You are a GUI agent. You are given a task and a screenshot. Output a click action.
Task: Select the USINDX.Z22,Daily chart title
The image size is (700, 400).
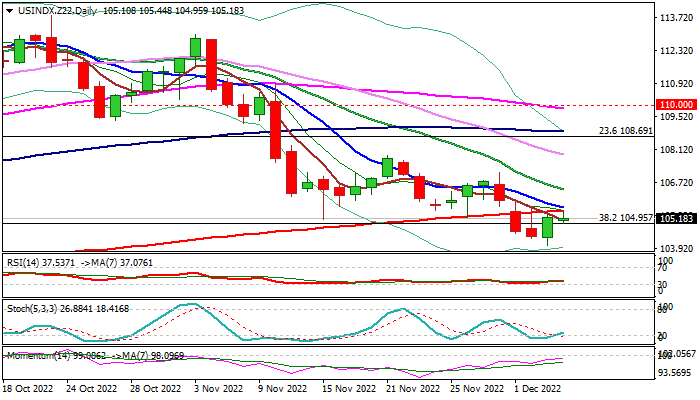click(50, 7)
